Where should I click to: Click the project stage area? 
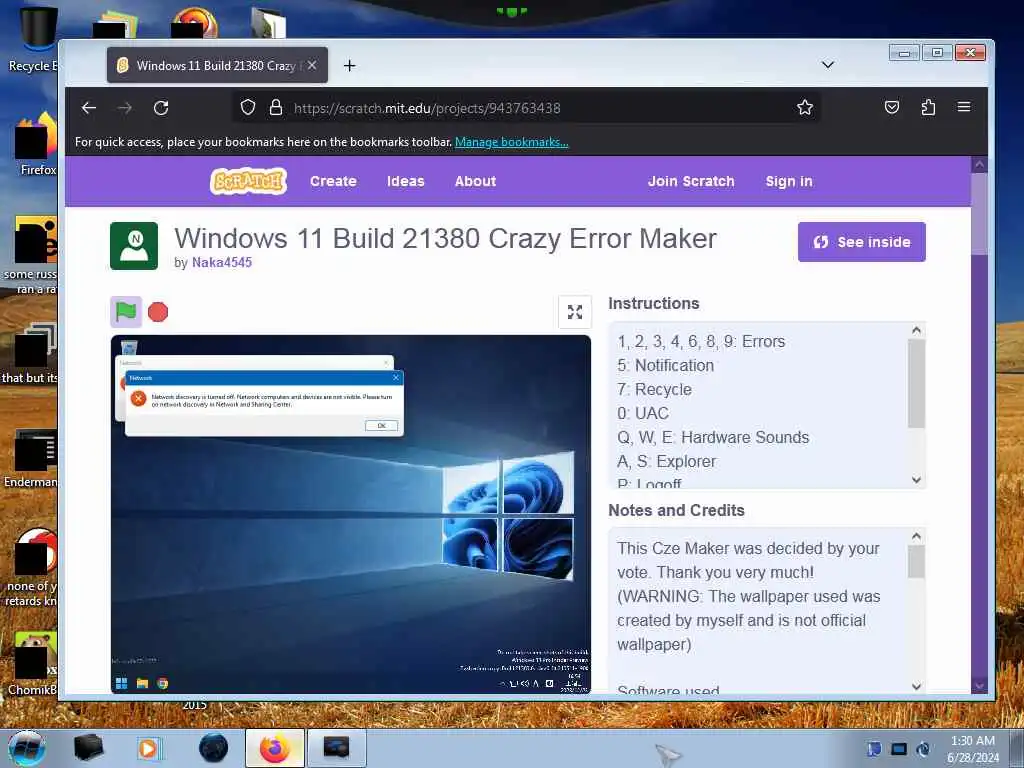point(351,514)
